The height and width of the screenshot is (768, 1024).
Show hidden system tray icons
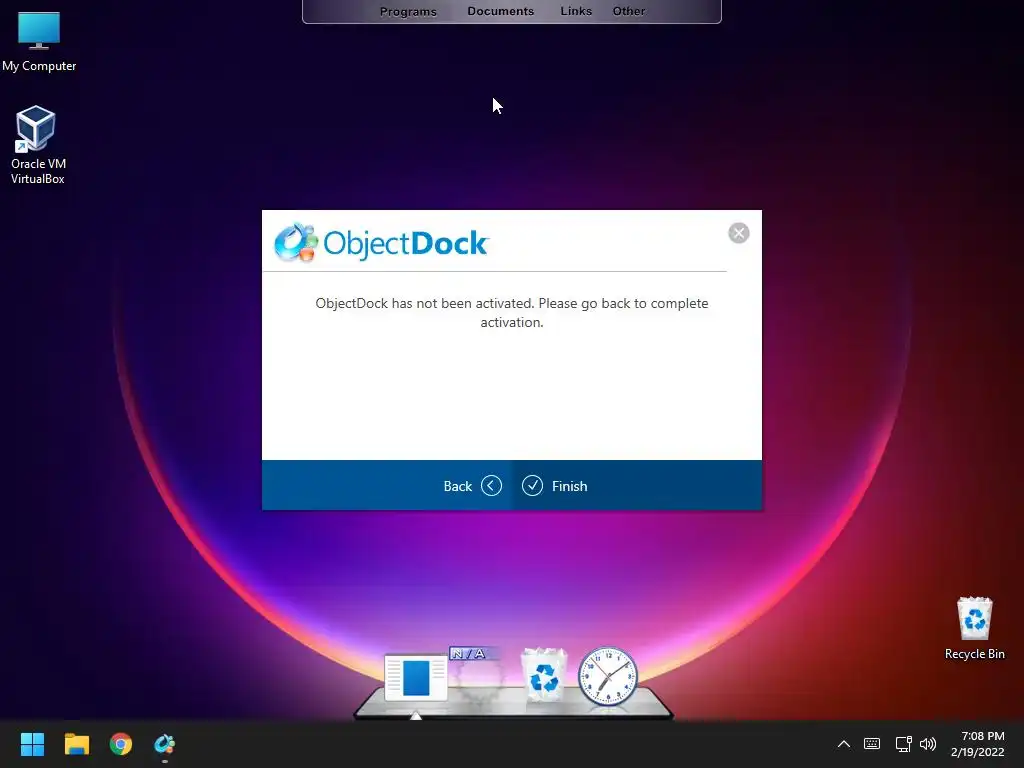click(844, 744)
